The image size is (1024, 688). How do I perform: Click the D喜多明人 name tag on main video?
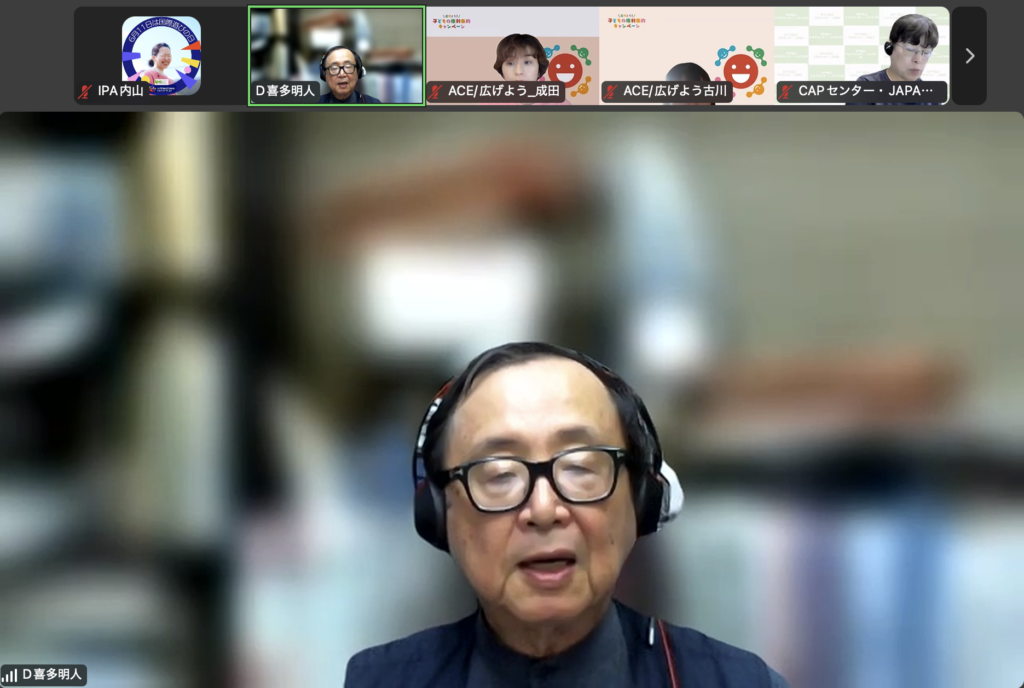point(52,675)
